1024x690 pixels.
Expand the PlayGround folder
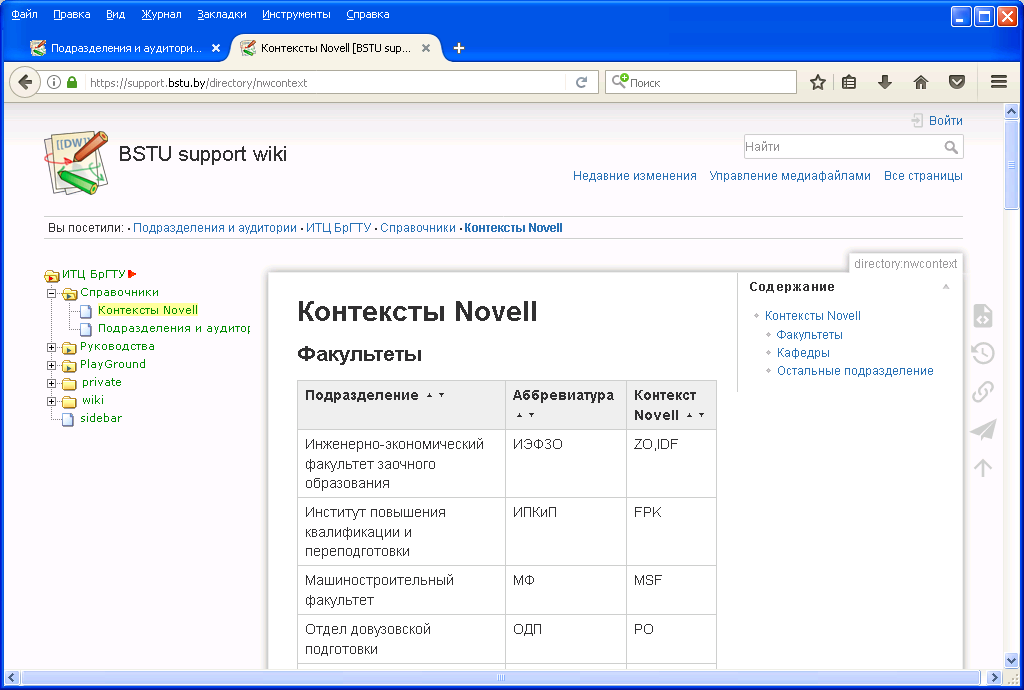tap(50, 364)
